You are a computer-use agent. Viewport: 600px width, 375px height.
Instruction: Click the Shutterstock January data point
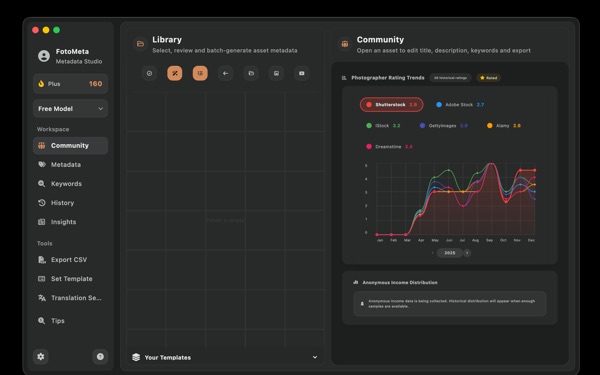(x=377, y=234)
